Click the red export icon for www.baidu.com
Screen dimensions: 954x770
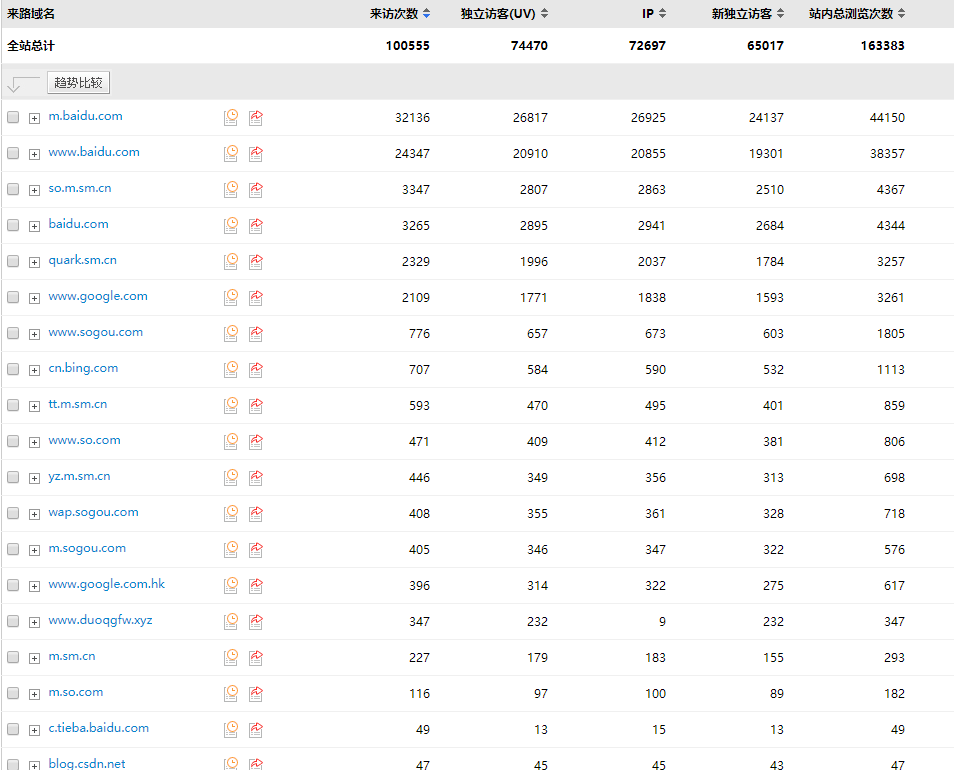(256, 153)
